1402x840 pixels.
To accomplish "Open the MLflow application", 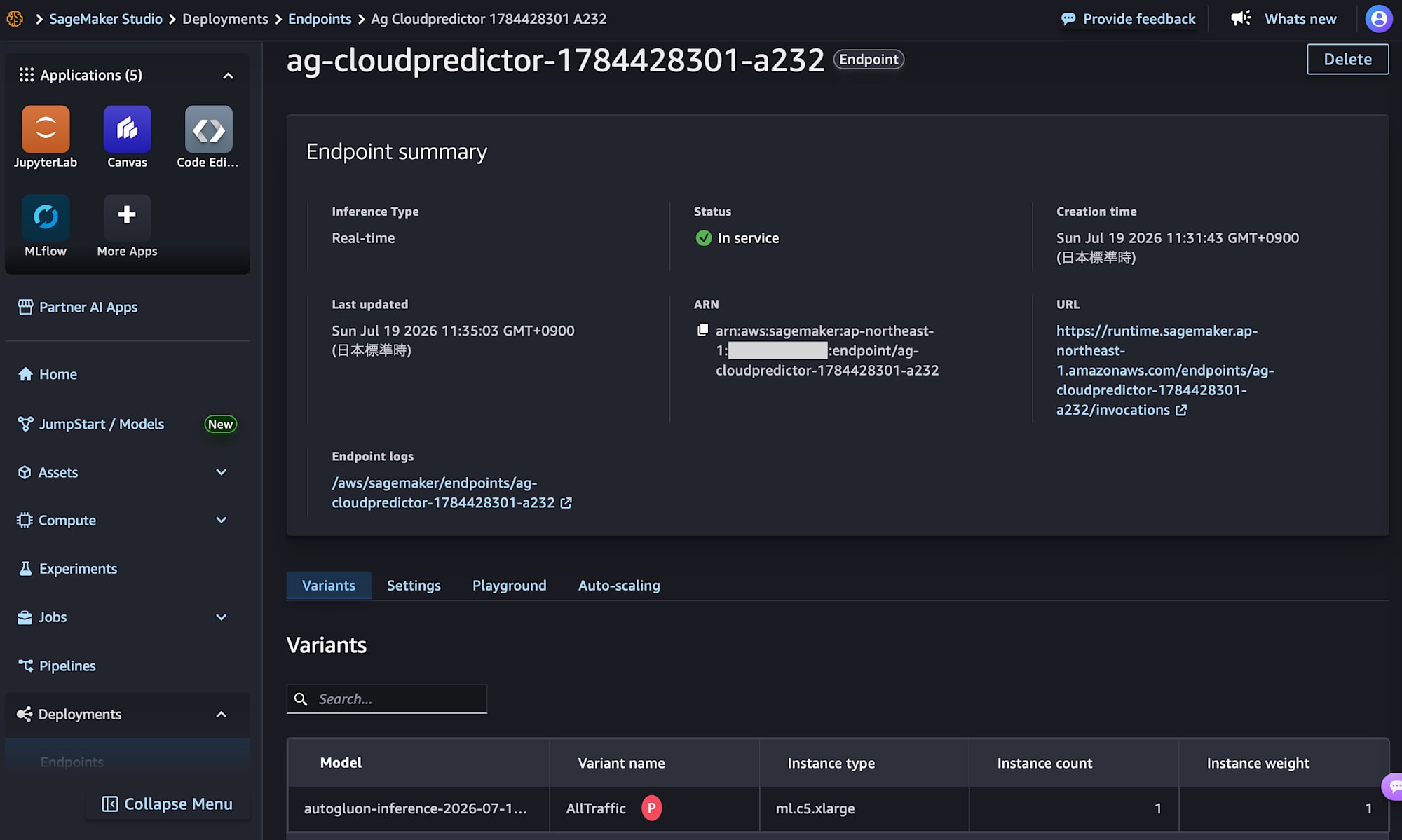I will coord(46,217).
